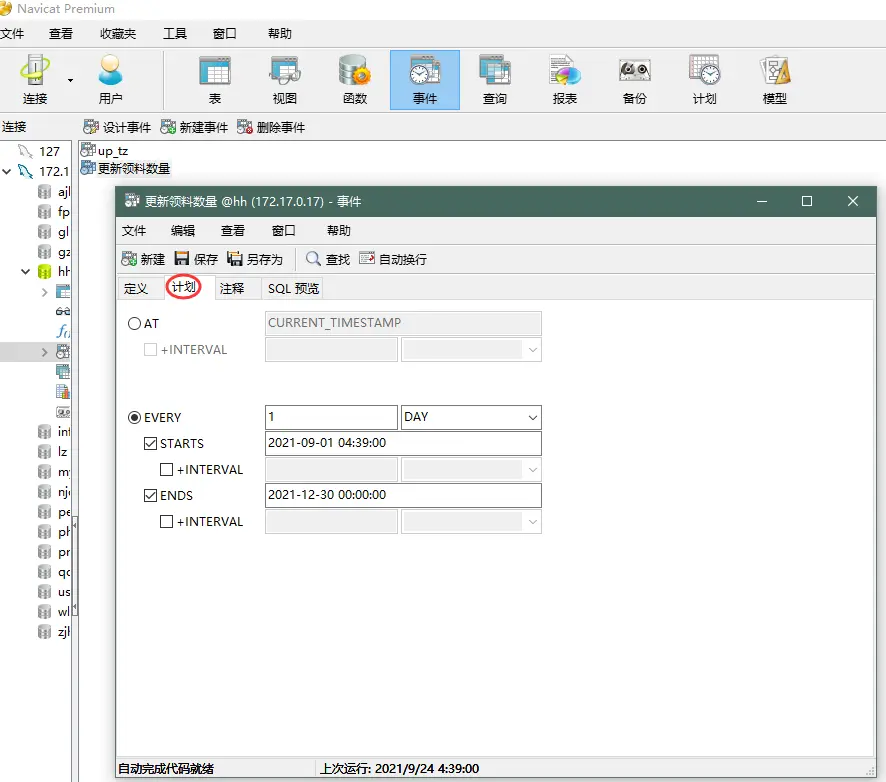Viewport: 886px width, 782px height.
Task: Open the 用户 (User) manager
Action: tap(110, 80)
